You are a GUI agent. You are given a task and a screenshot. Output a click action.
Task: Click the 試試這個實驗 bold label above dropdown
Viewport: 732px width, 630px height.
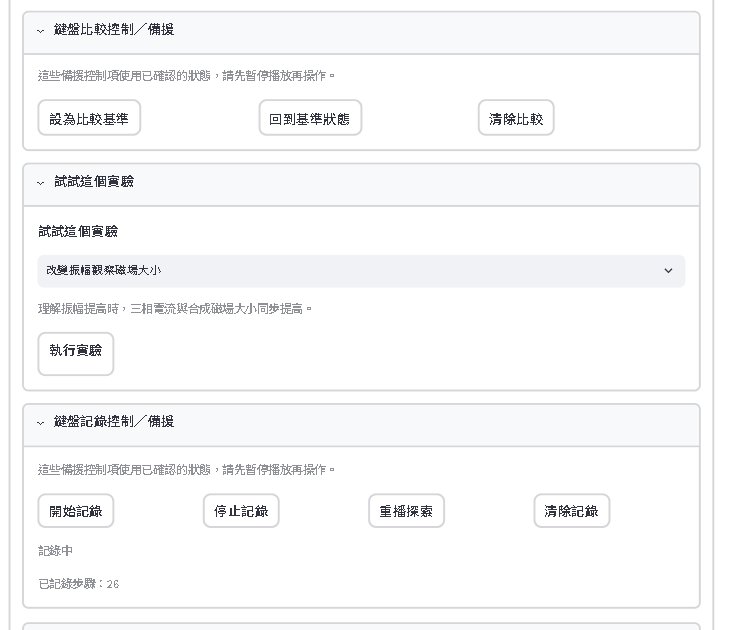pyautogui.click(x=78, y=231)
